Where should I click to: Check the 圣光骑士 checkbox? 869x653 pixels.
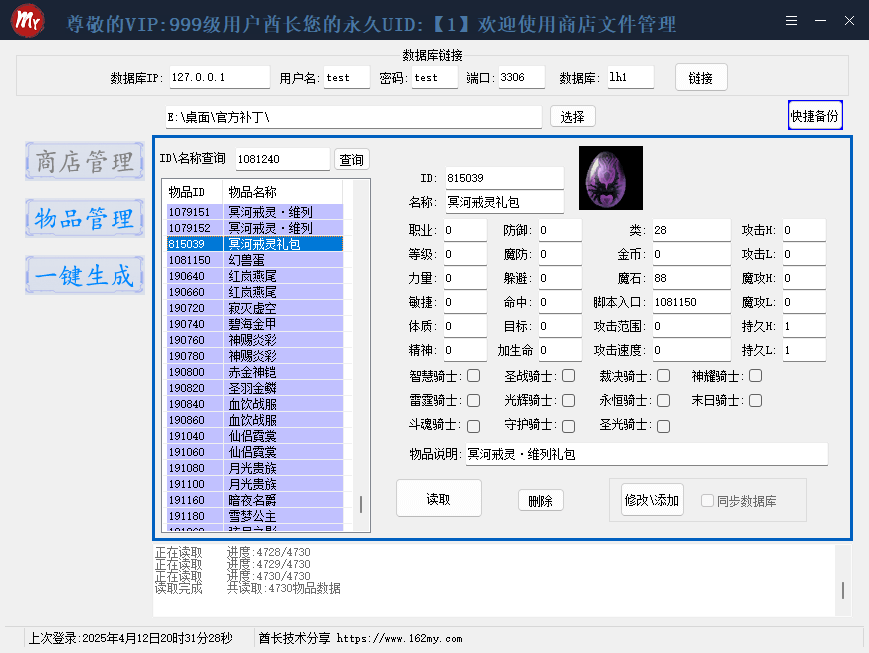click(x=663, y=426)
